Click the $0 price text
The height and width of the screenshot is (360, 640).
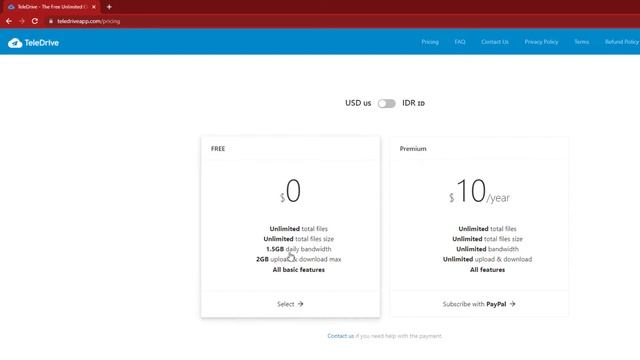(x=290, y=191)
